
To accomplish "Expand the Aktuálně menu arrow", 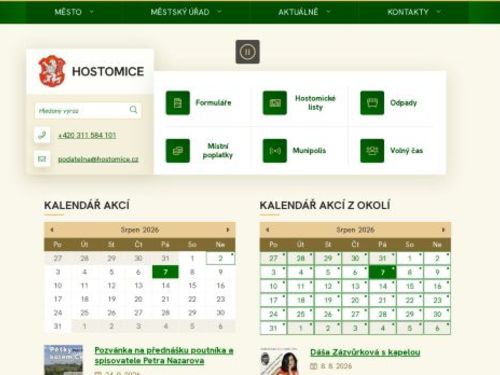I will (328, 12).
